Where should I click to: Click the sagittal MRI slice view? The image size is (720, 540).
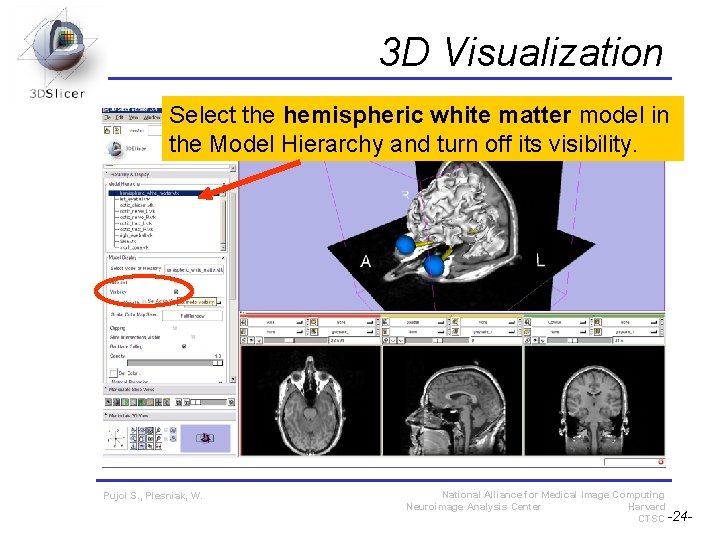coord(452,400)
